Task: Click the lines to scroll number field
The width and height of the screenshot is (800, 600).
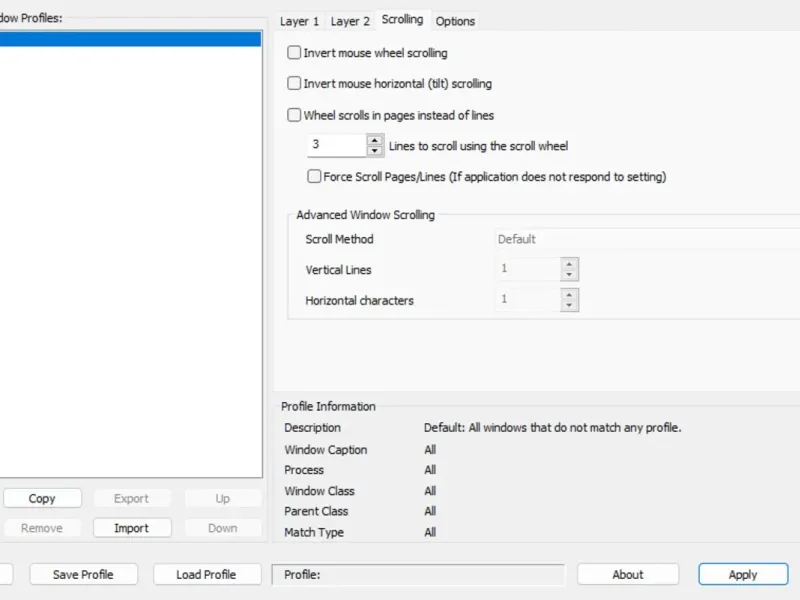Action: click(335, 145)
